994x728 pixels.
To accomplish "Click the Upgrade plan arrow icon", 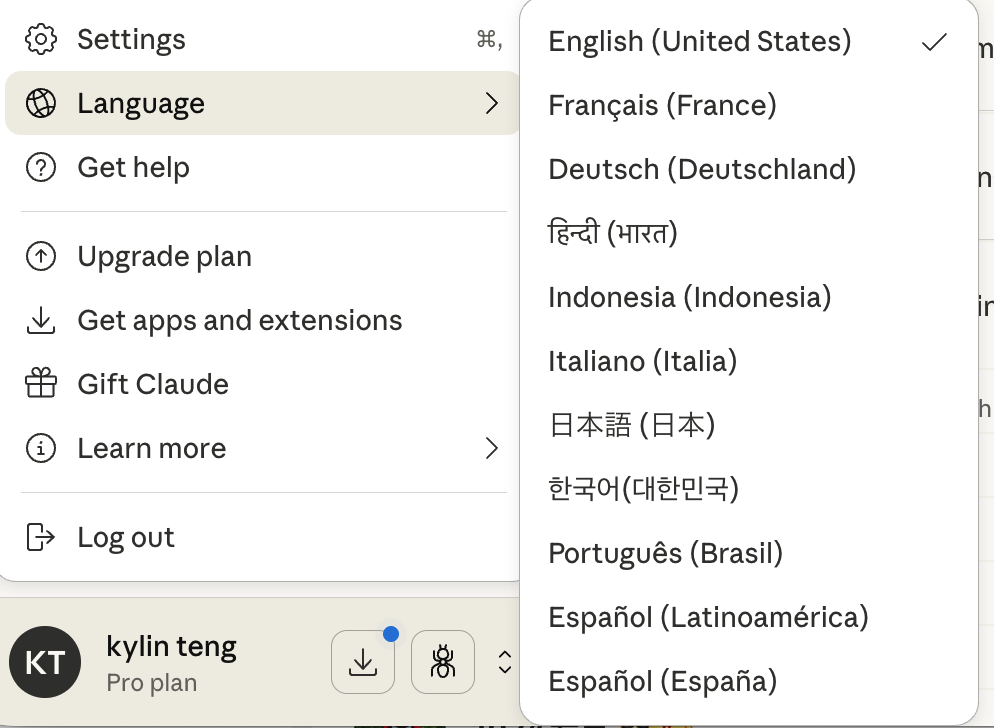I will [x=41, y=257].
